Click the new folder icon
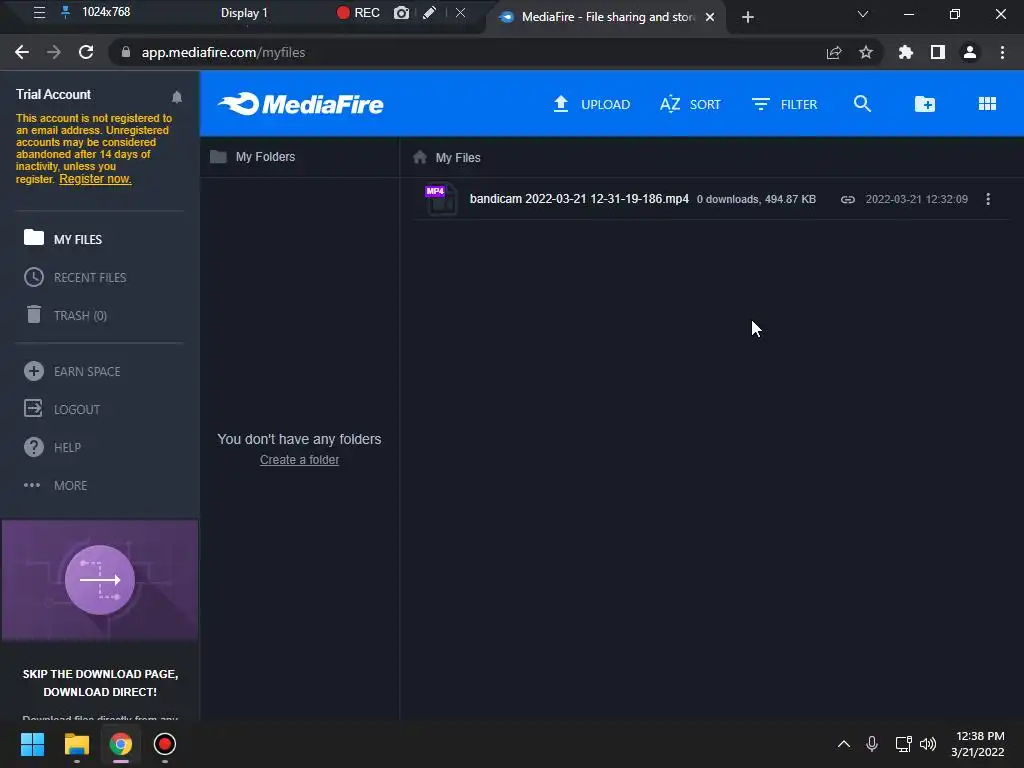This screenshot has width=1024, height=768. click(925, 104)
